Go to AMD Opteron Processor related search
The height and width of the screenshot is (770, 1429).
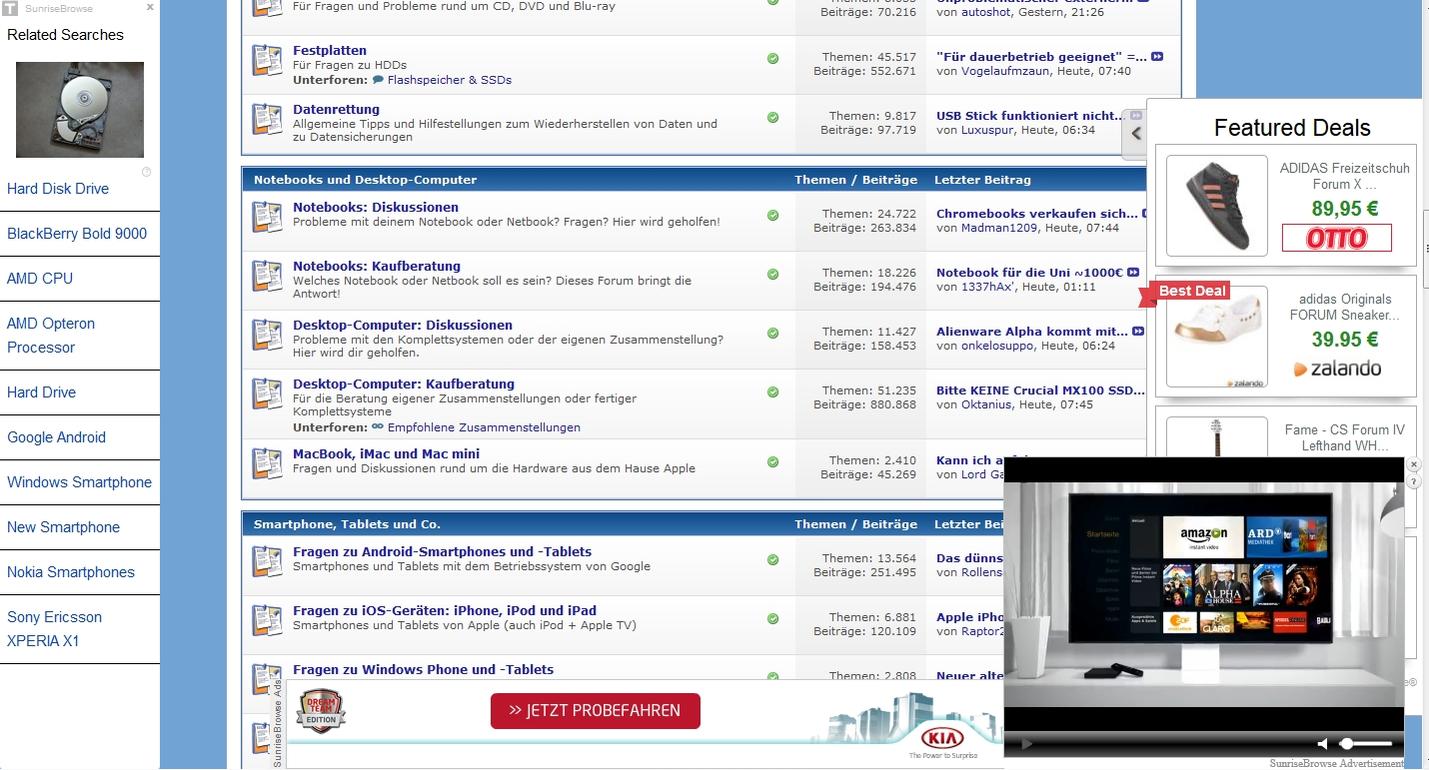51,336
